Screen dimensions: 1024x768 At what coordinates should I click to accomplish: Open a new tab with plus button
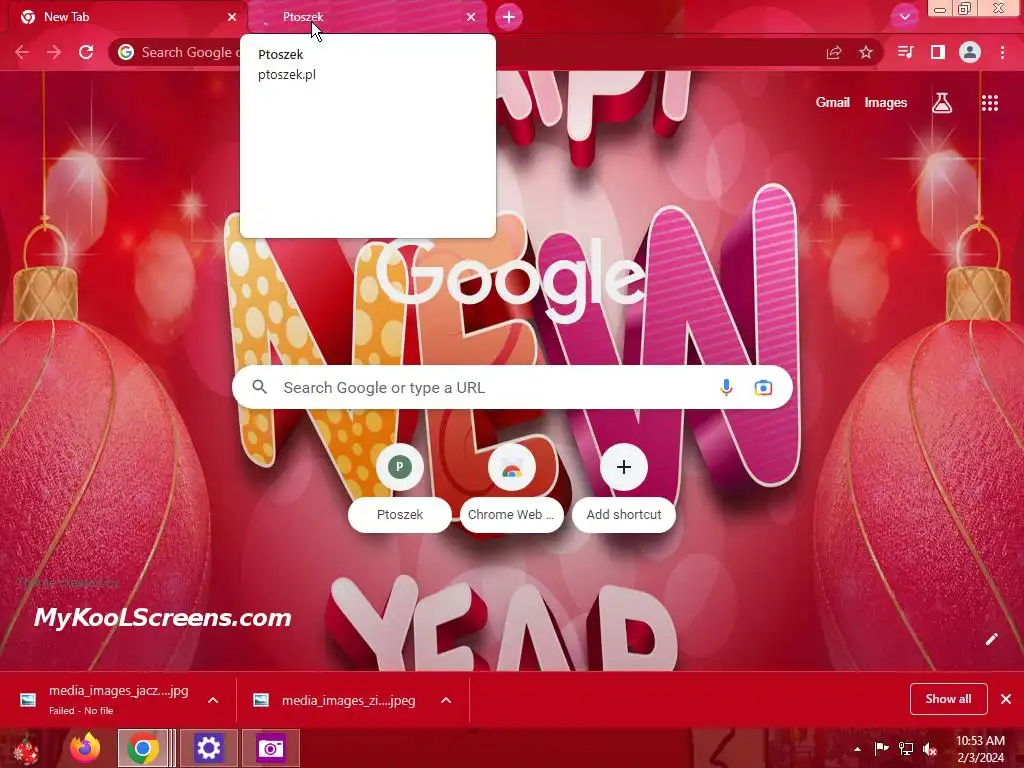pyautogui.click(x=509, y=17)
